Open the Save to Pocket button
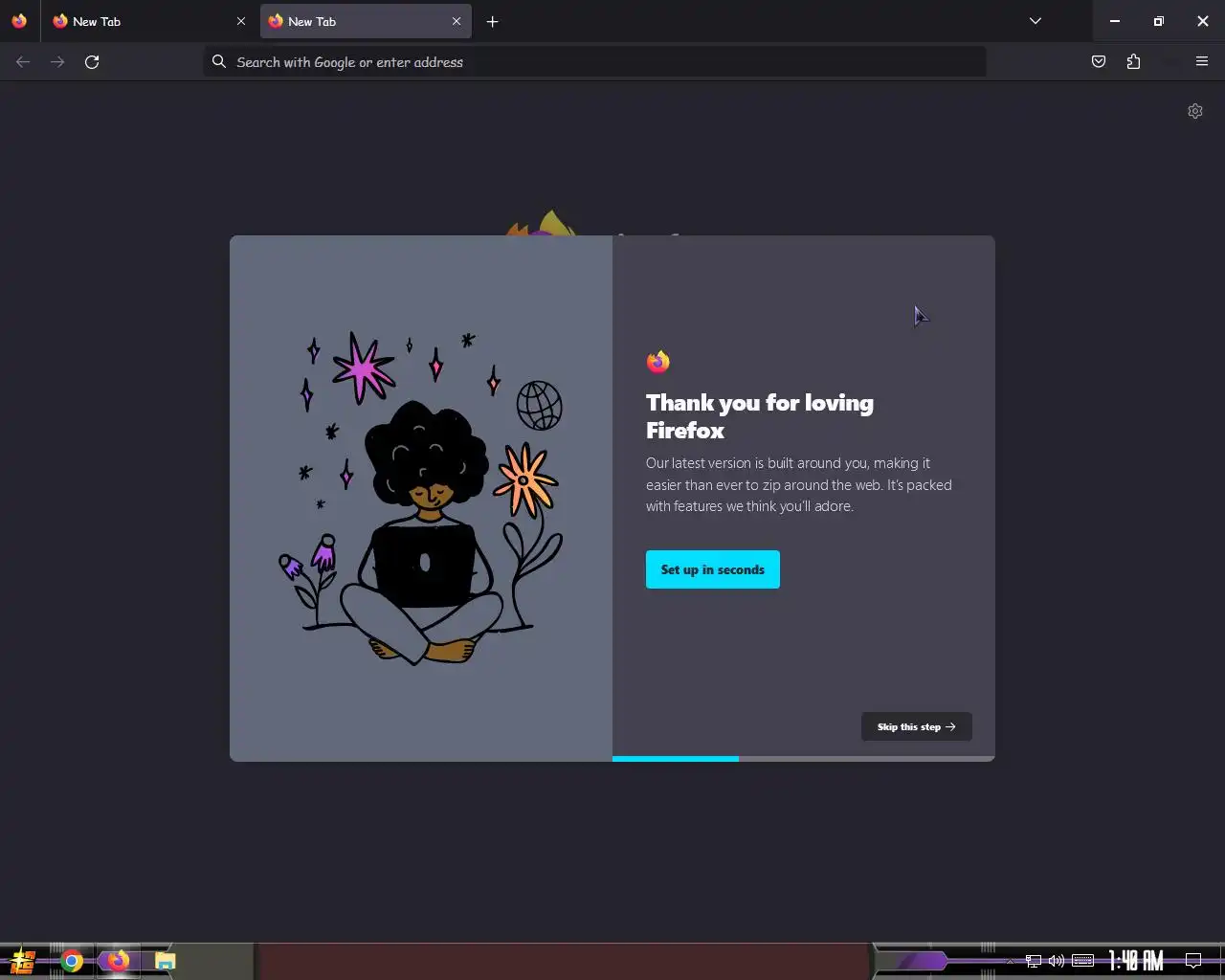The image size is (1225, 980). pyautogui.click(x=1099, y=61)
